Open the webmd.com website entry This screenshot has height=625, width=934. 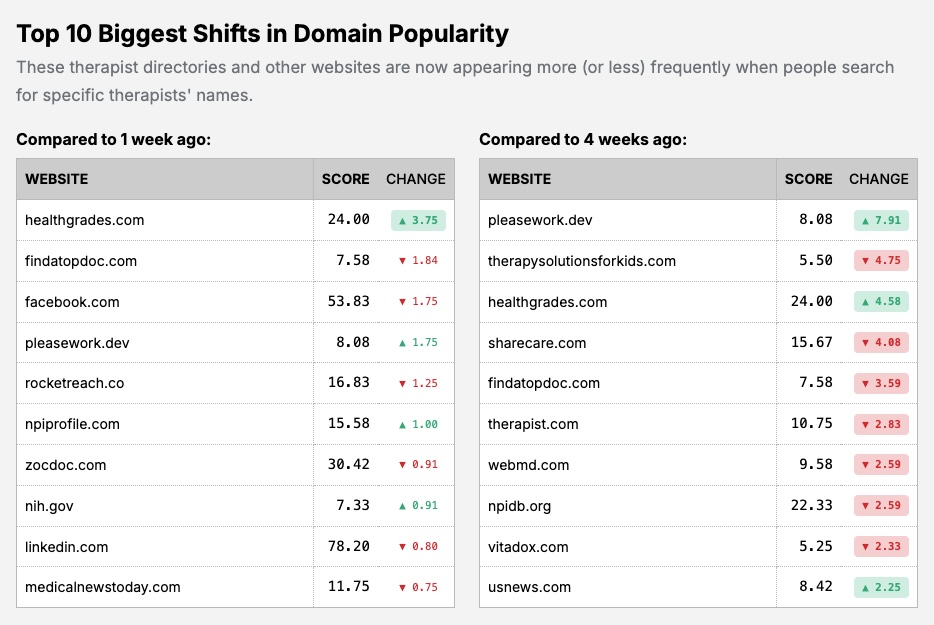click(x=529, y=465)
